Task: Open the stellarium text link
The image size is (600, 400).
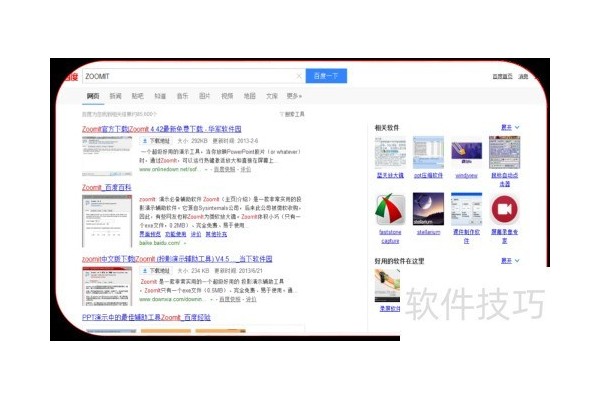Action: pyautogui.click(x=428, y=232)
